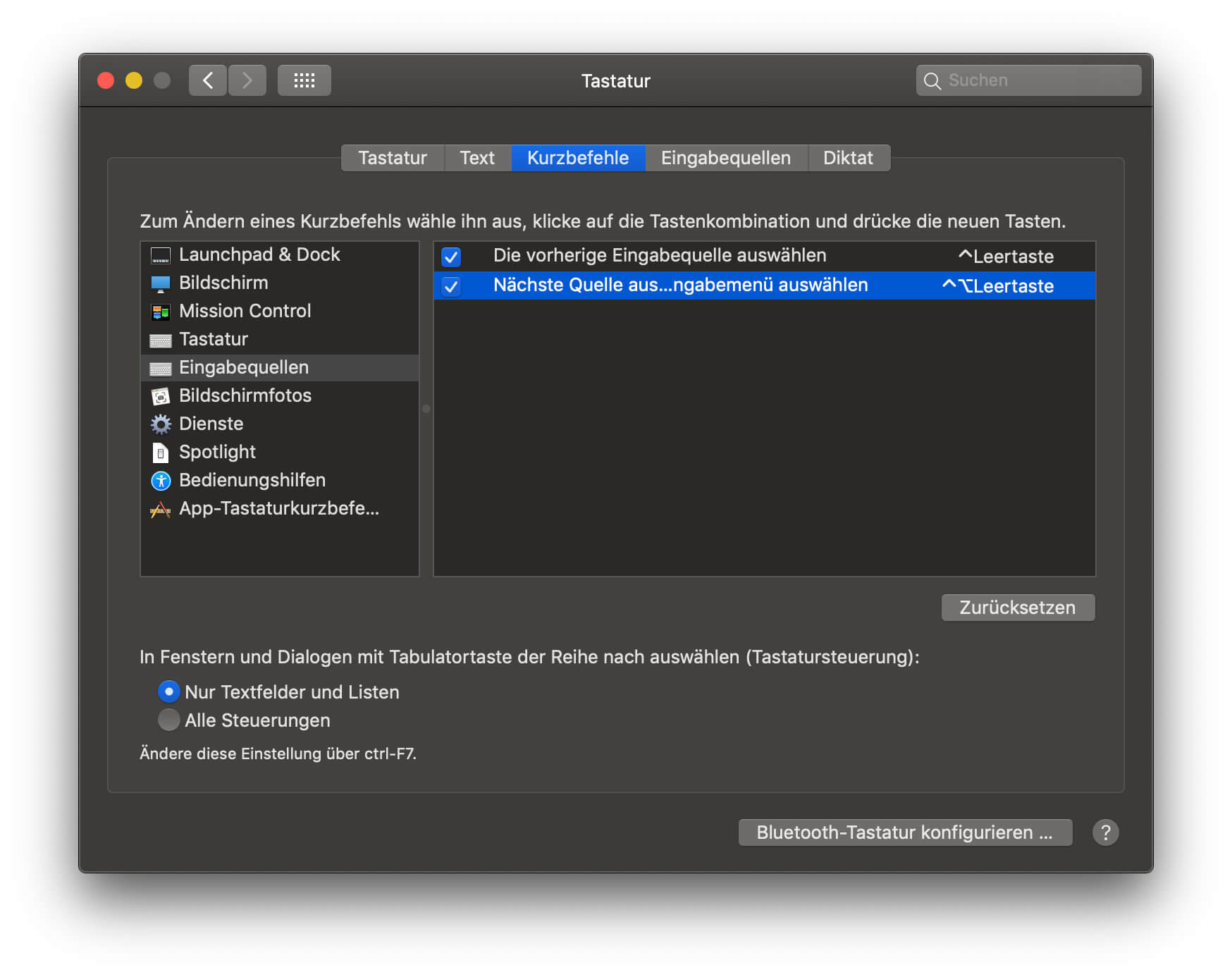Screen dimensions: 1232x977
Task: Click the Spotlight document icon
Action: click(x=161, y=453)
